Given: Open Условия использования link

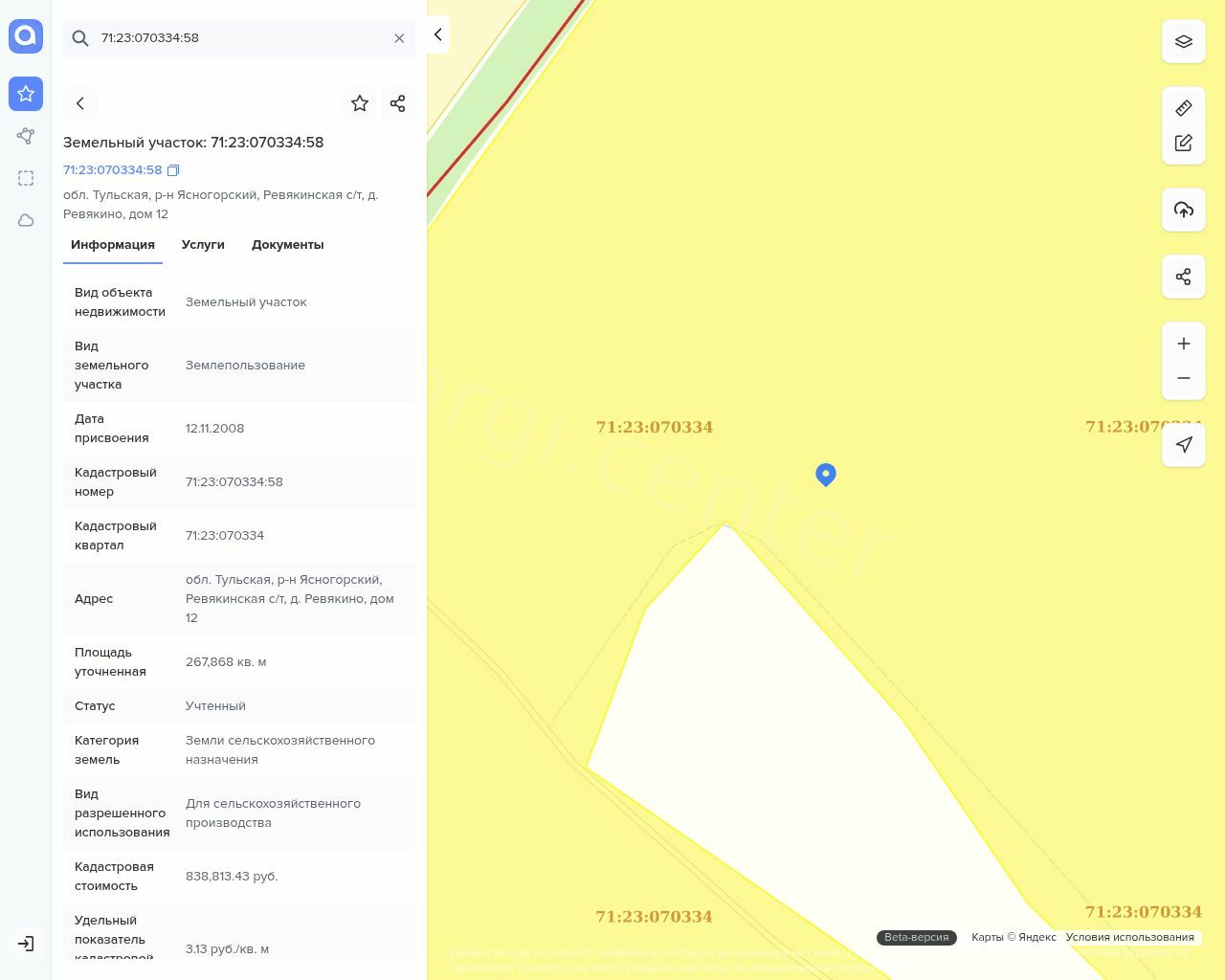Looking at the screenshot, I should point(1129,938).
